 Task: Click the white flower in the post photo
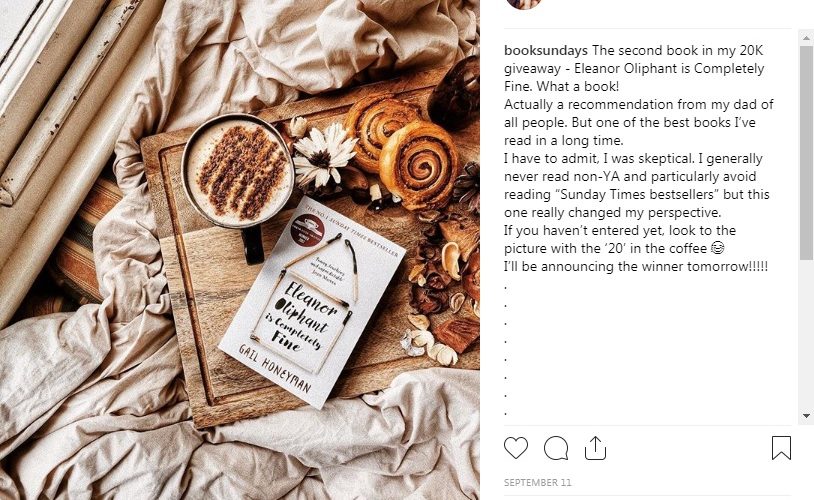click(324, 156)
